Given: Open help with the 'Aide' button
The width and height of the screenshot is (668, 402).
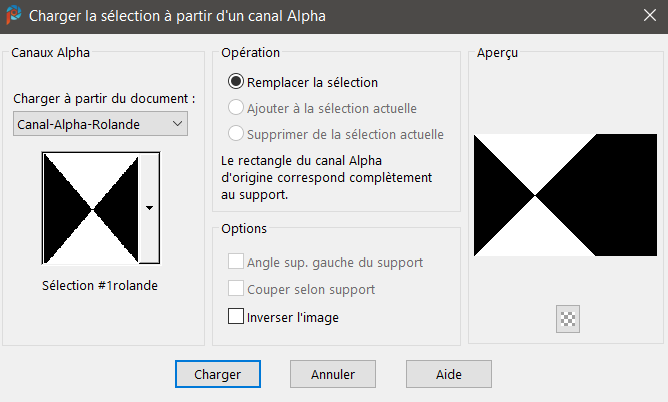Looking at the screenshot, I should click(449, 374).
